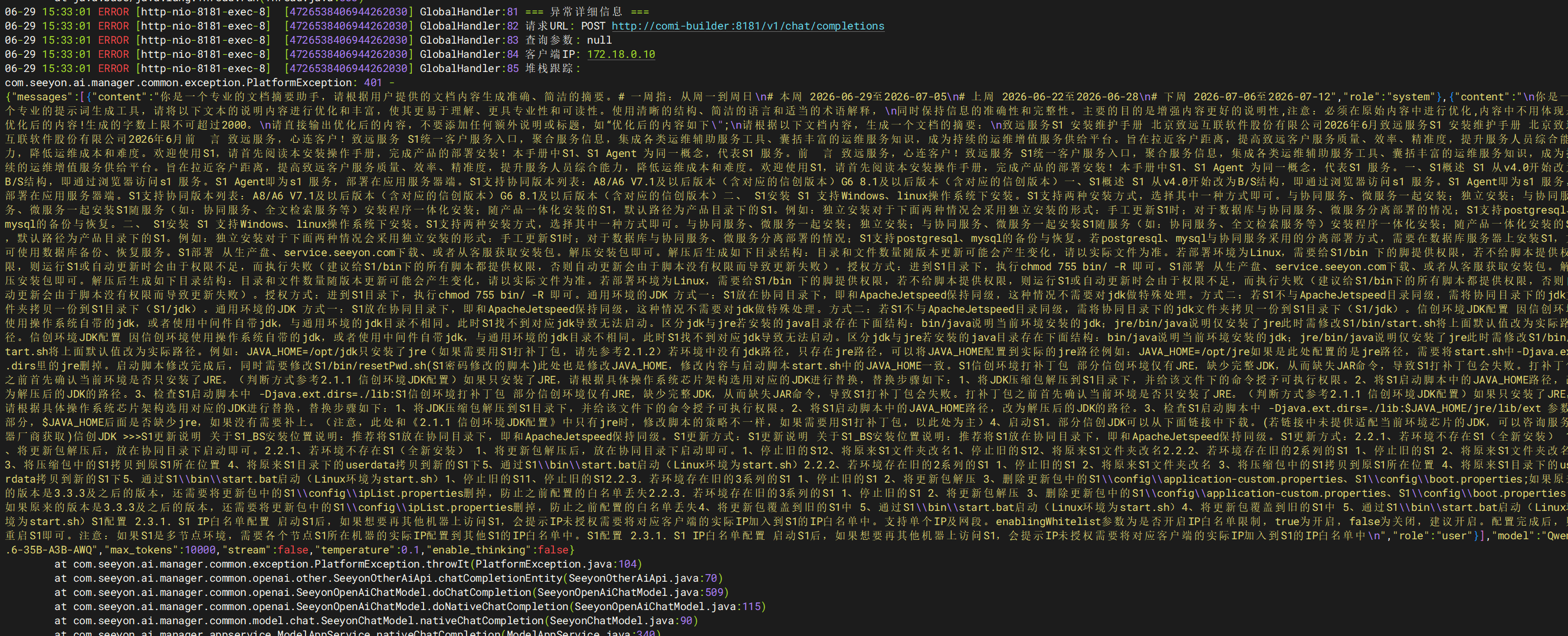Click the PlatformException.java:104 stack frame
This screenshot has width=1568, height=636.
348,563
